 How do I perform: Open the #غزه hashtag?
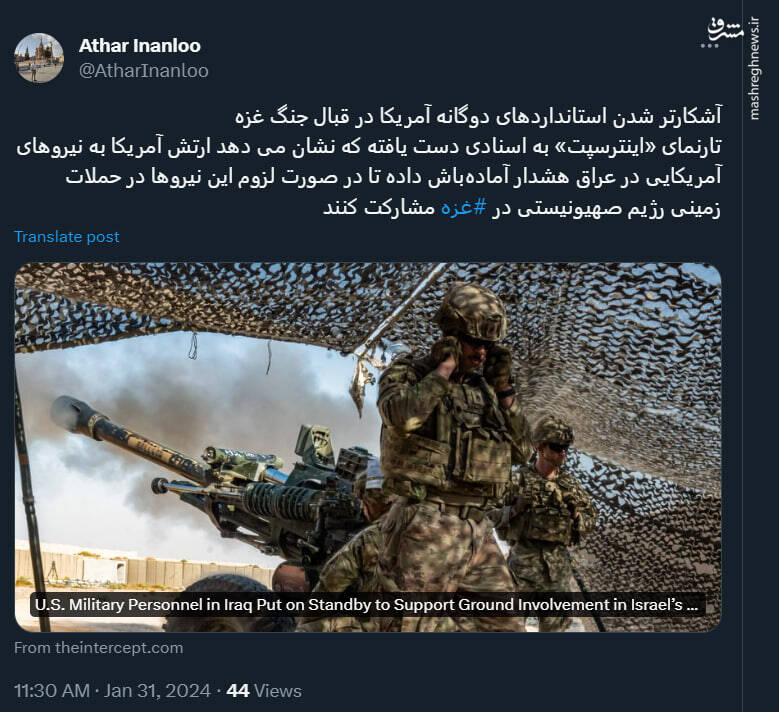click(464, 207)
